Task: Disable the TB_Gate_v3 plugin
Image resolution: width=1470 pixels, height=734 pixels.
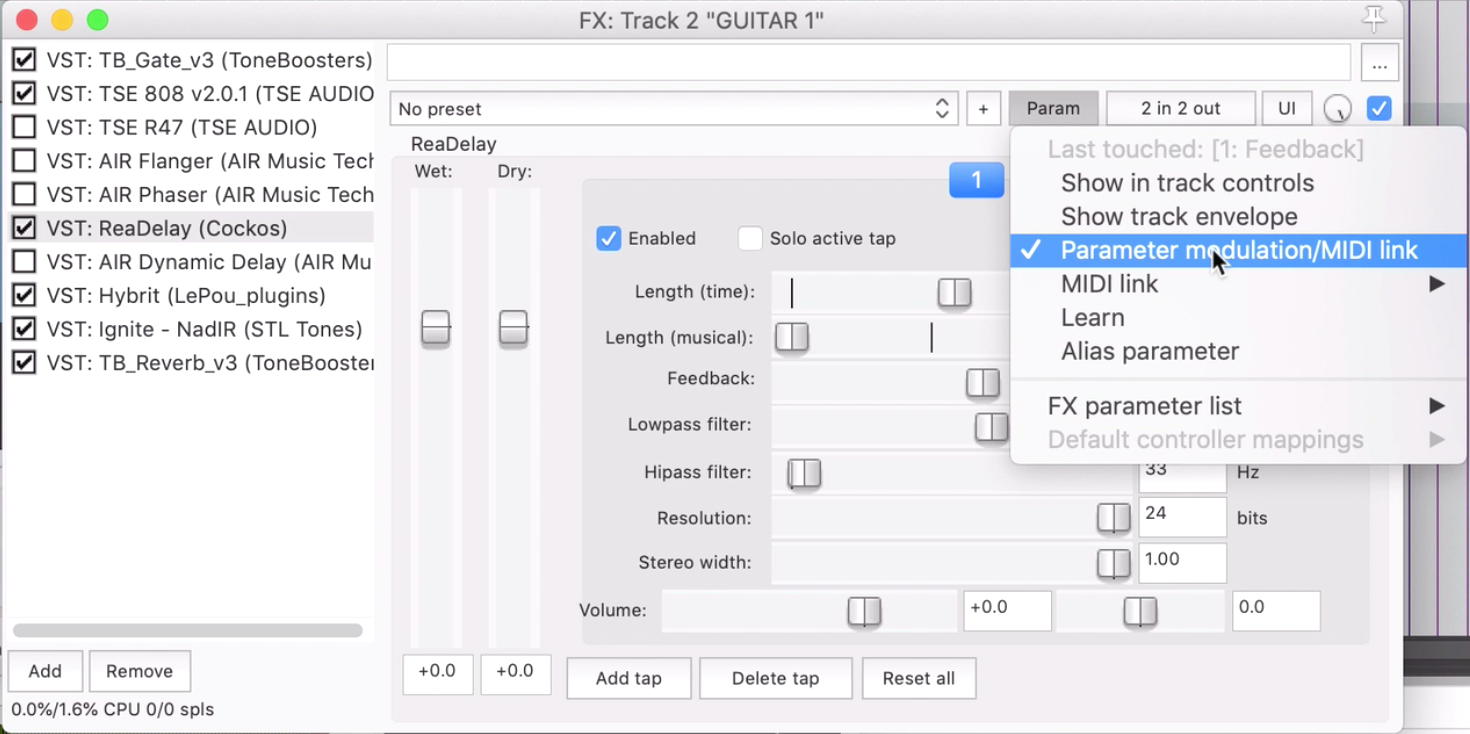Action: (x=24, y=60)
